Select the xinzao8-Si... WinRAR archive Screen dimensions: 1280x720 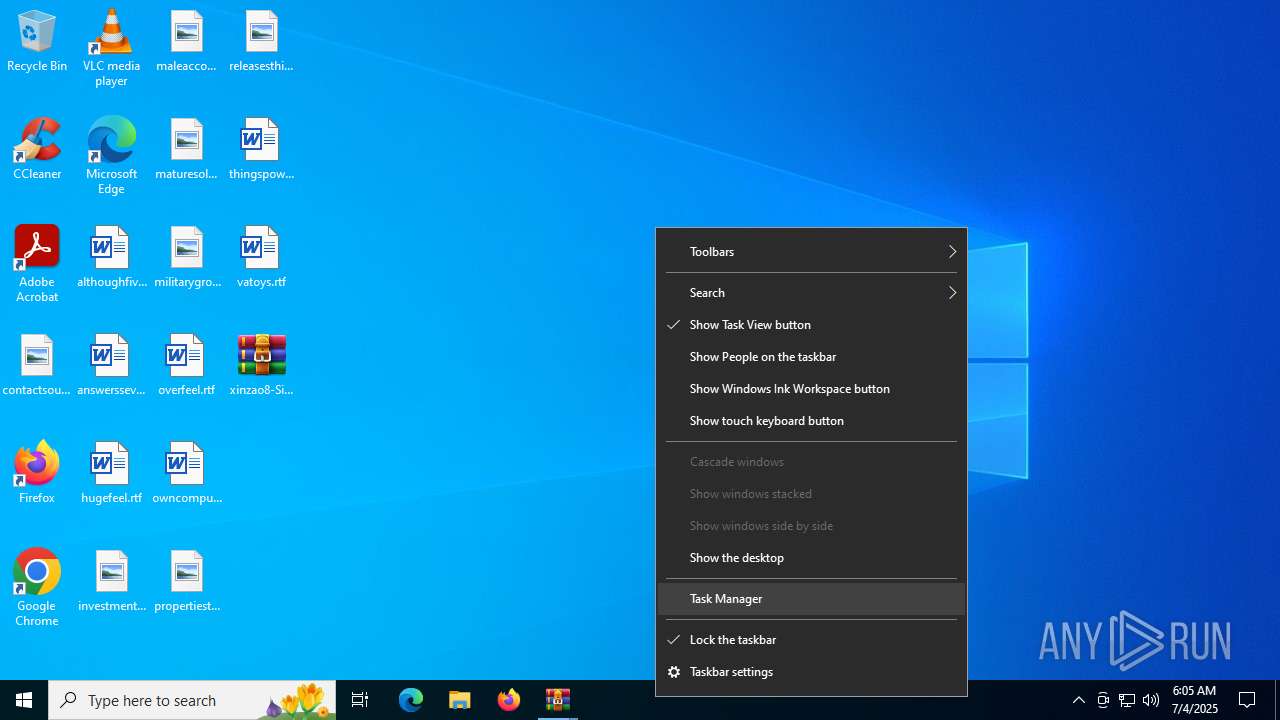261,366
